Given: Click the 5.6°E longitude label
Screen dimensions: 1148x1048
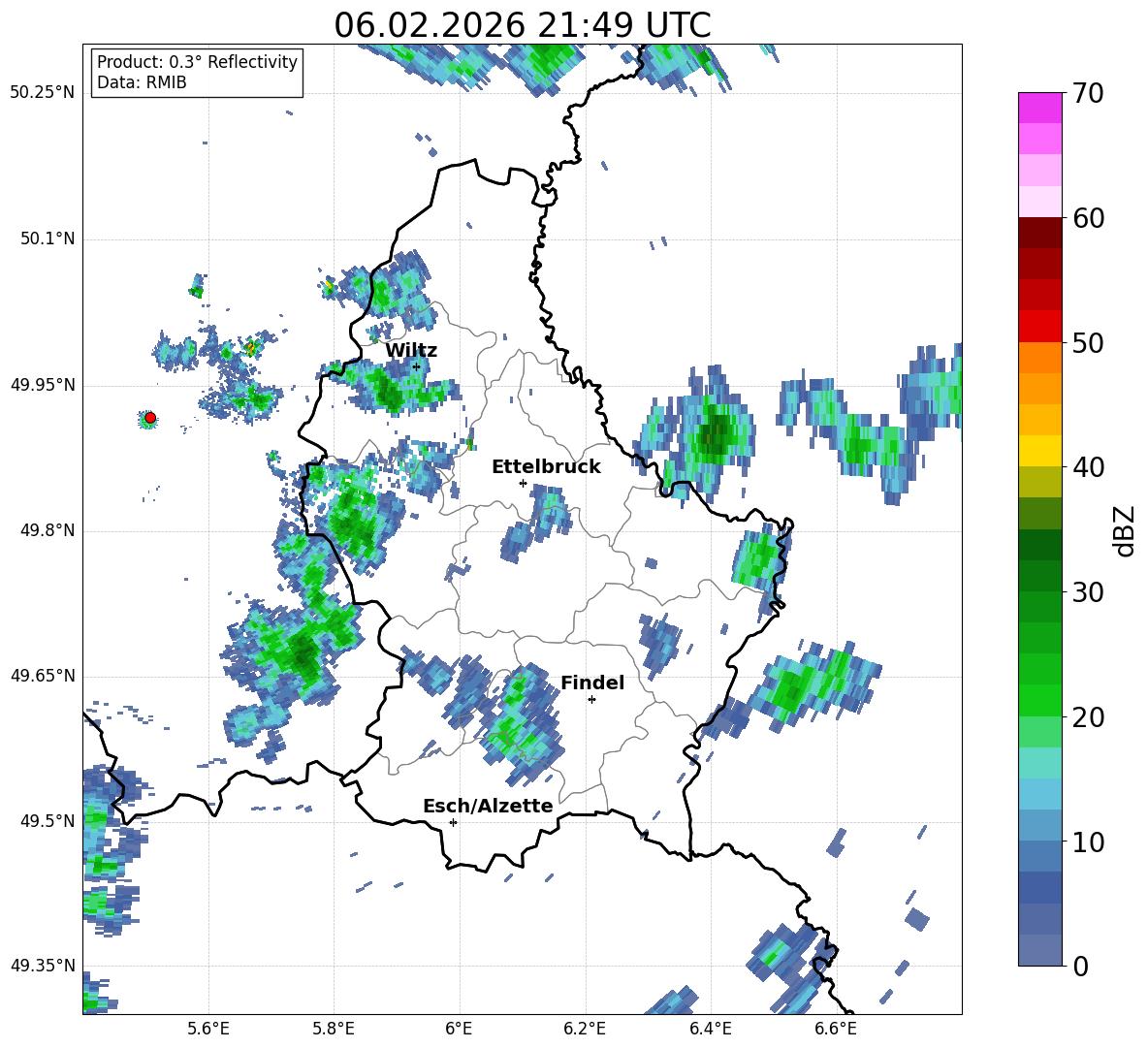Looking at the screenshot, I should [x=208, y=1030].
